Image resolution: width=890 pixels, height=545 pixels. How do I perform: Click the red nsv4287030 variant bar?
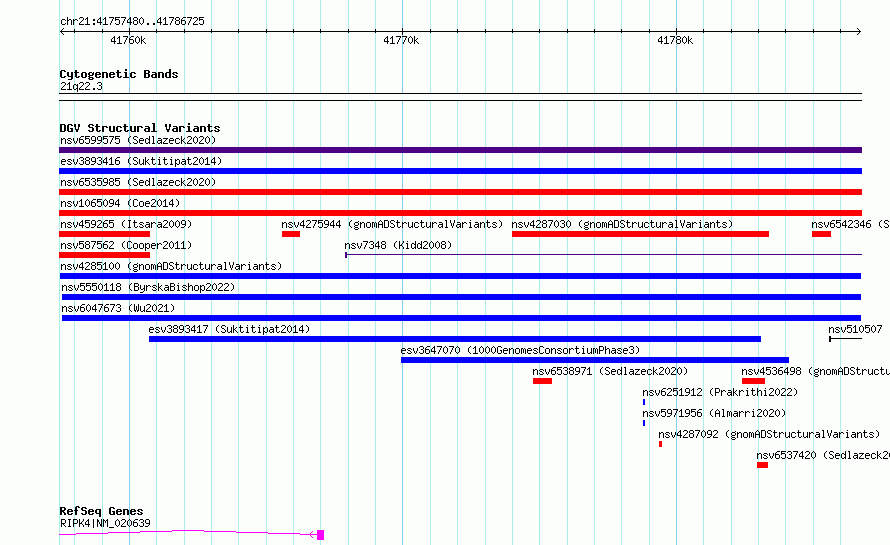pyautogui.click(x=640, y=234)
